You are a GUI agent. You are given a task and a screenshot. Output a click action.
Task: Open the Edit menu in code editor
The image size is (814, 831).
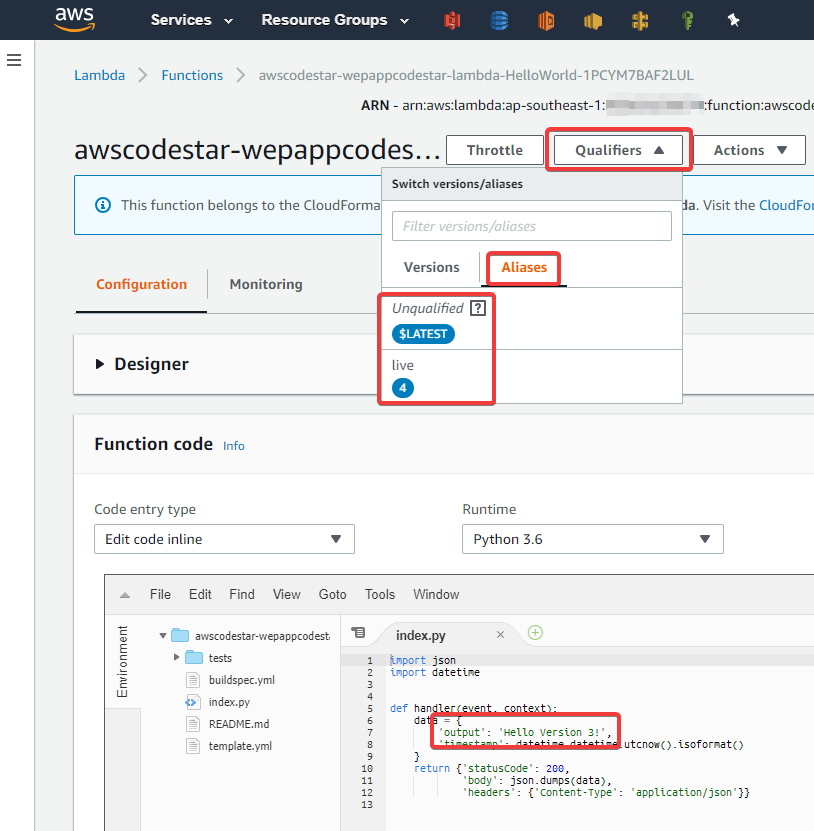(200, 595)
